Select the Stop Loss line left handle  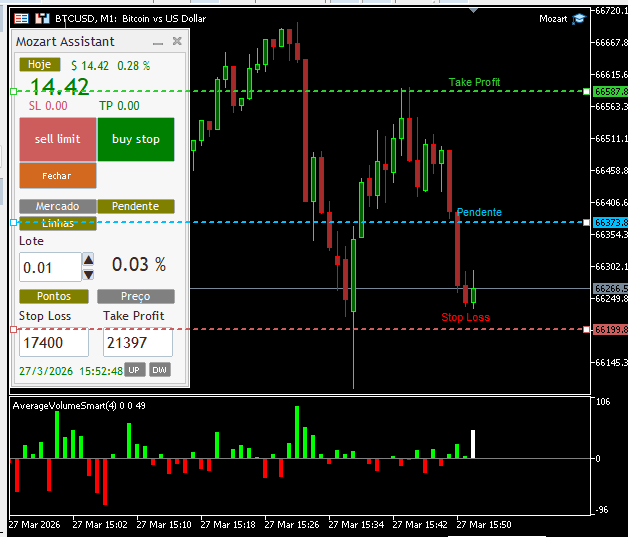click(x=13, y=330)
